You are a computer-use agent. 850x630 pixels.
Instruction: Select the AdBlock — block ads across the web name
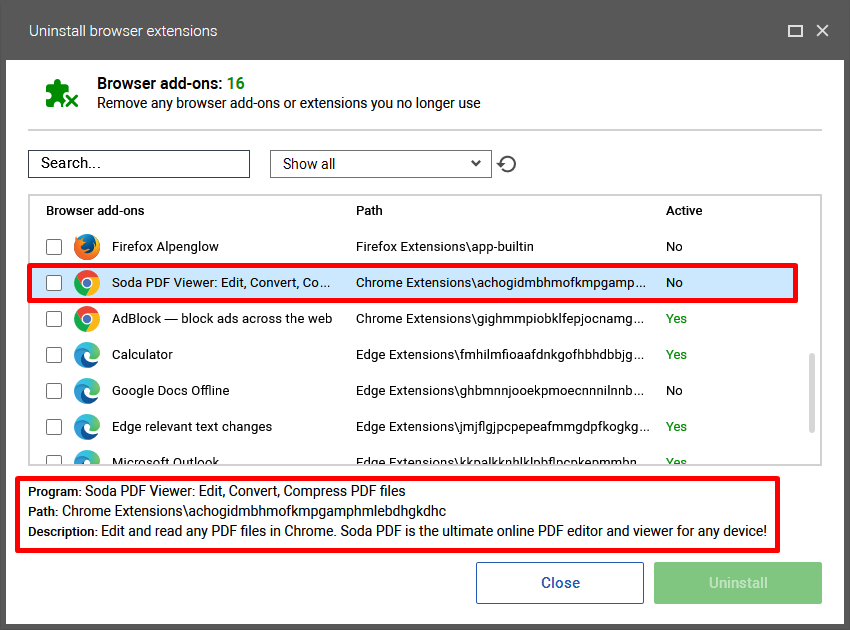[222, 319]
